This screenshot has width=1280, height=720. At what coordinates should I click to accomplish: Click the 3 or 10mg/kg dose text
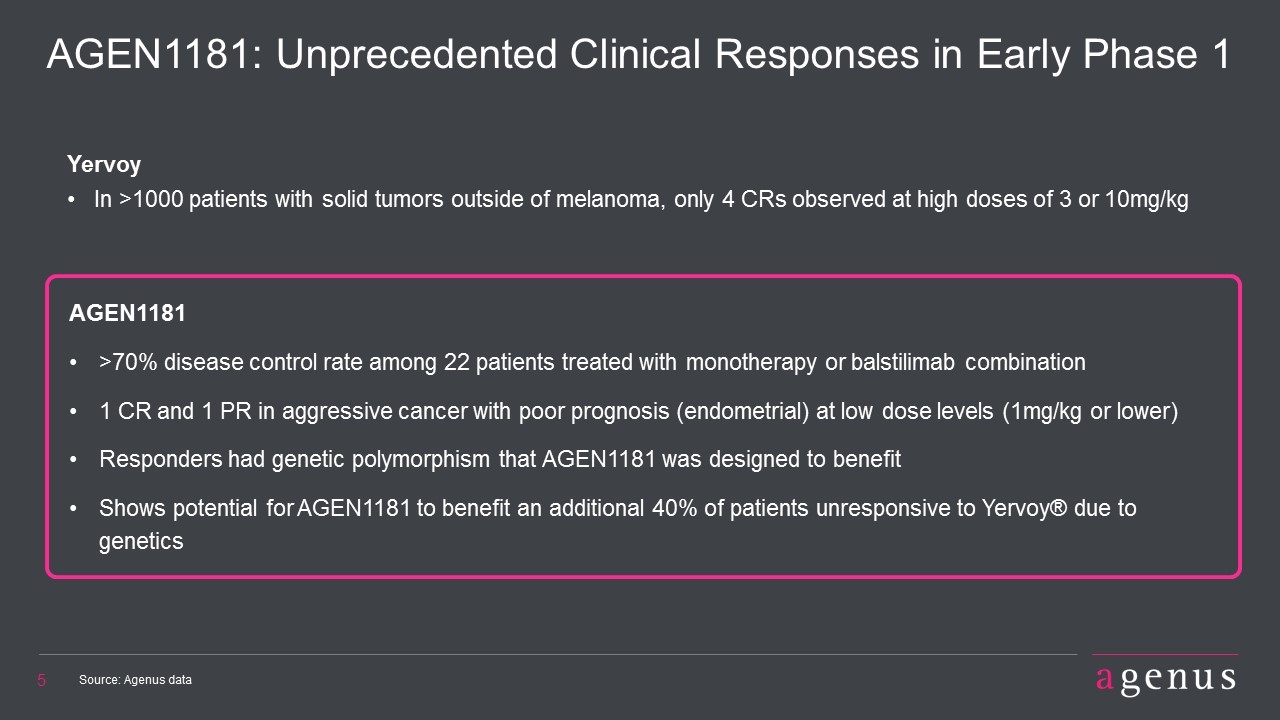[1111, 200]
